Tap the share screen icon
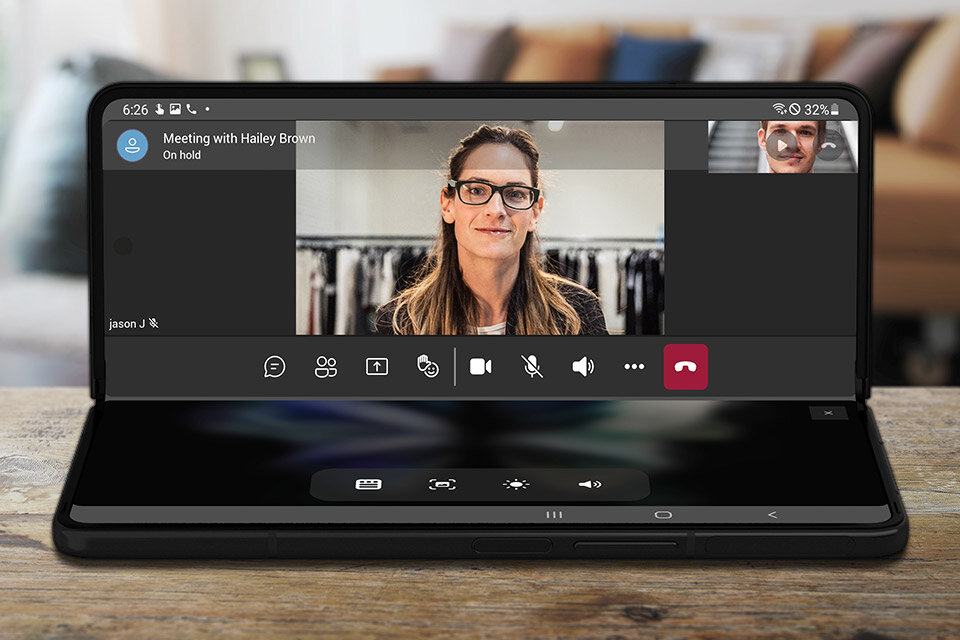The height and width of the screenshot is (640, 960). click(x=376, y=367)
